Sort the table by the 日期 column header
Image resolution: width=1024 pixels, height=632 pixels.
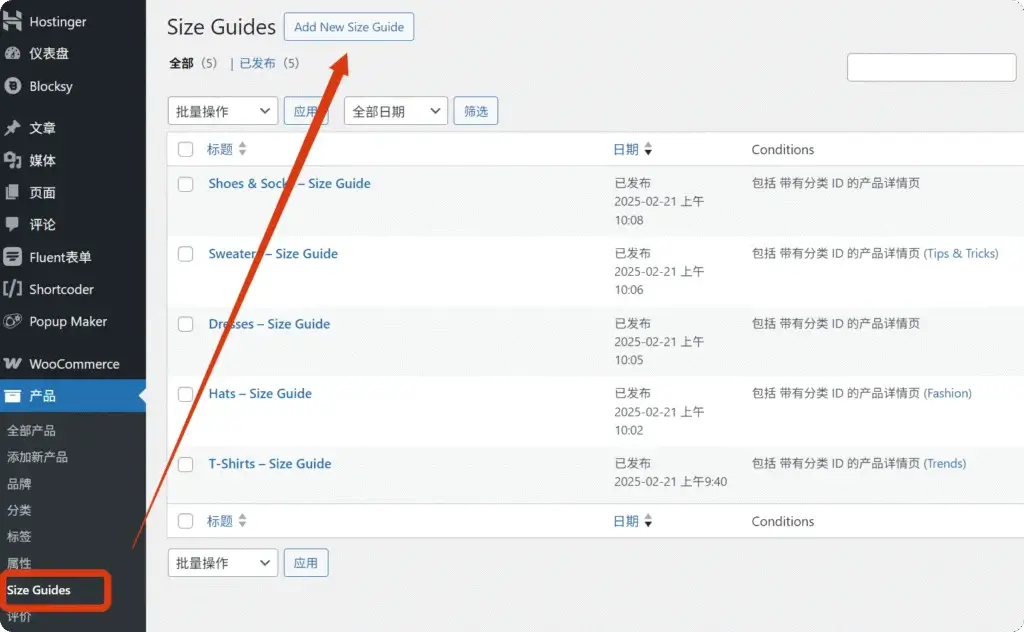(626, 149)
